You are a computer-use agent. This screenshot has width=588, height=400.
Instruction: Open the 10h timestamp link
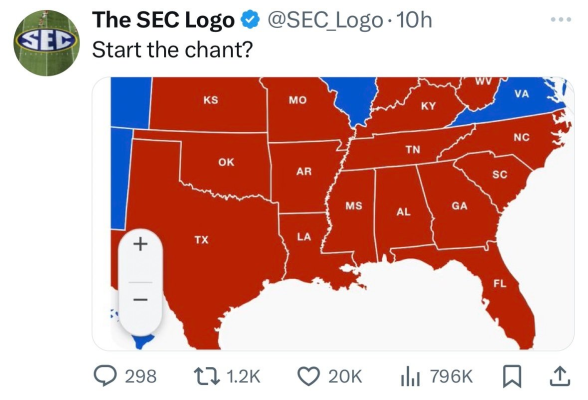[x=414, y=20]
